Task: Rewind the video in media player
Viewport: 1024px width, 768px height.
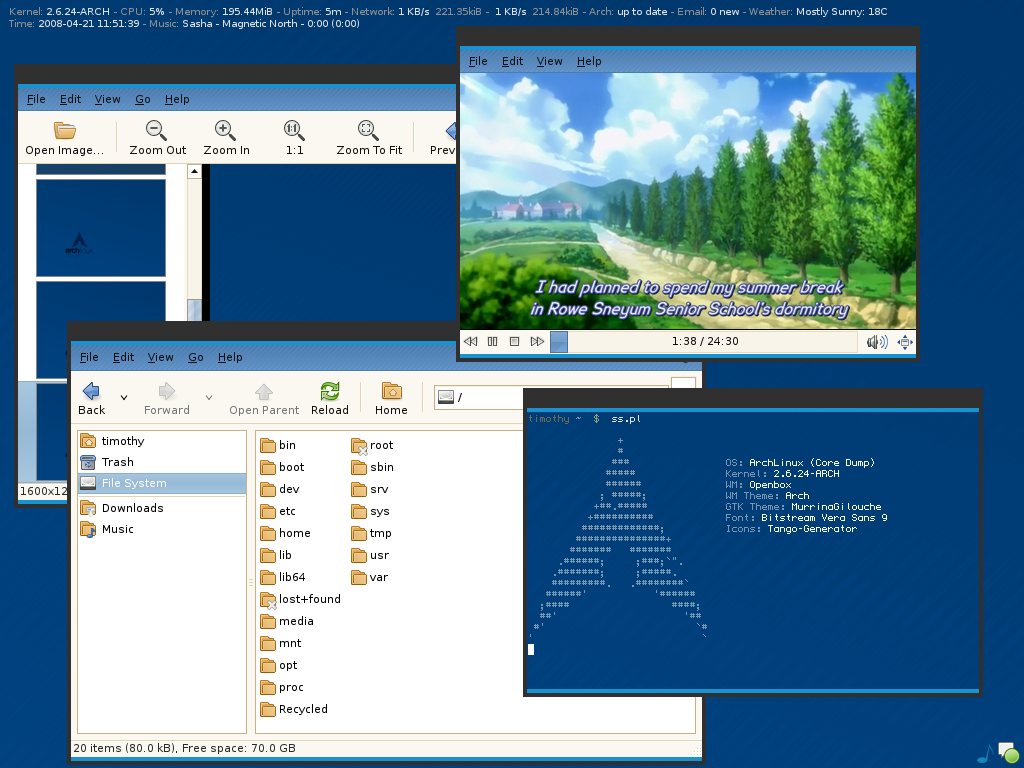Action: tap(470, 342)
